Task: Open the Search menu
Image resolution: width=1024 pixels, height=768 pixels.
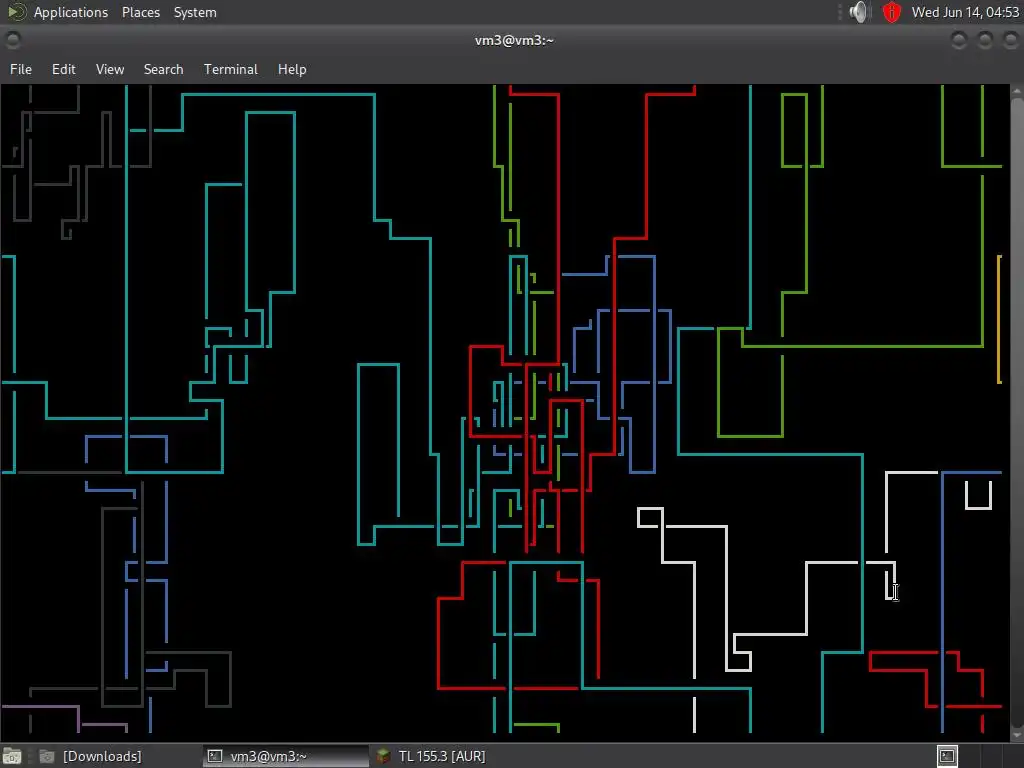Action: (x=163, y=69)
